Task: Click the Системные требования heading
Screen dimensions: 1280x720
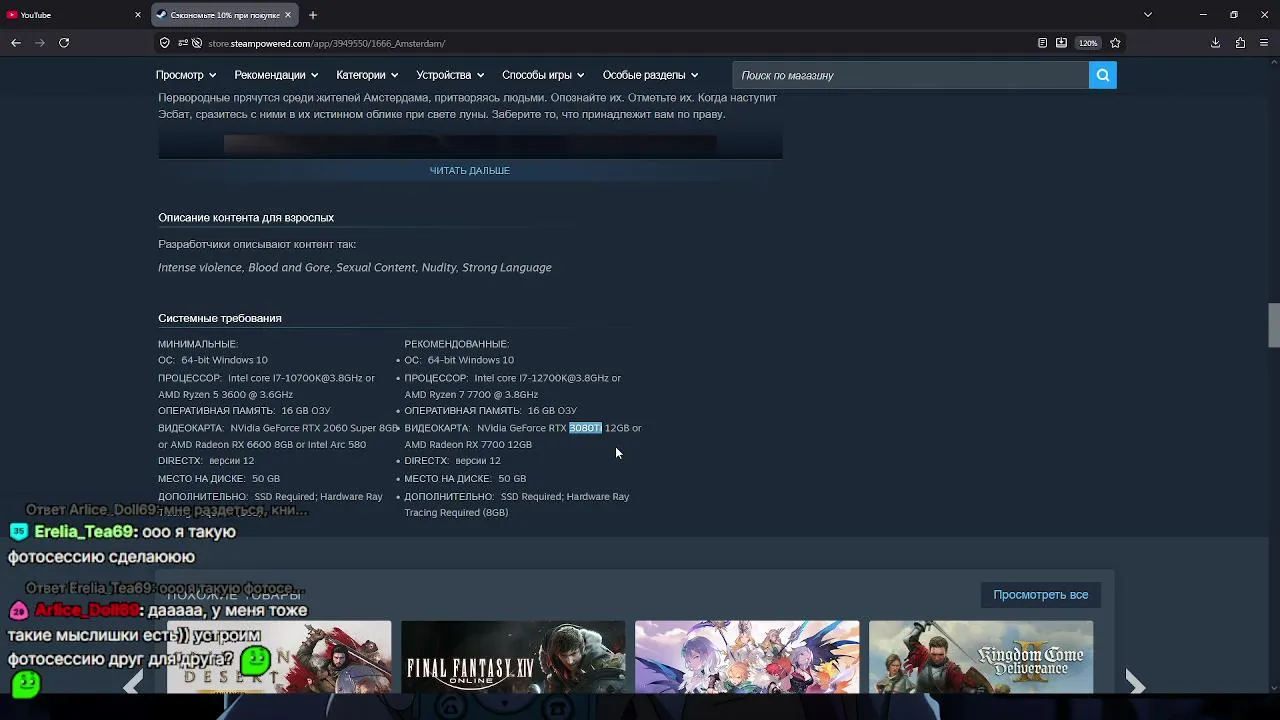Action: coord(220,318)
